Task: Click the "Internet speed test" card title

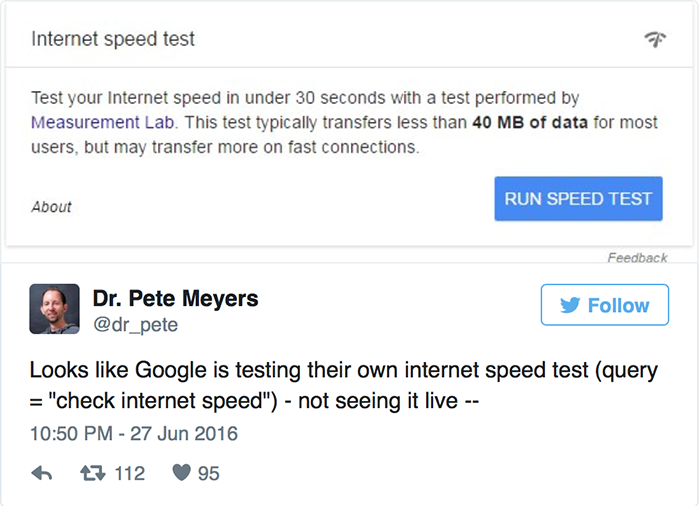Action: pos(113,40)
